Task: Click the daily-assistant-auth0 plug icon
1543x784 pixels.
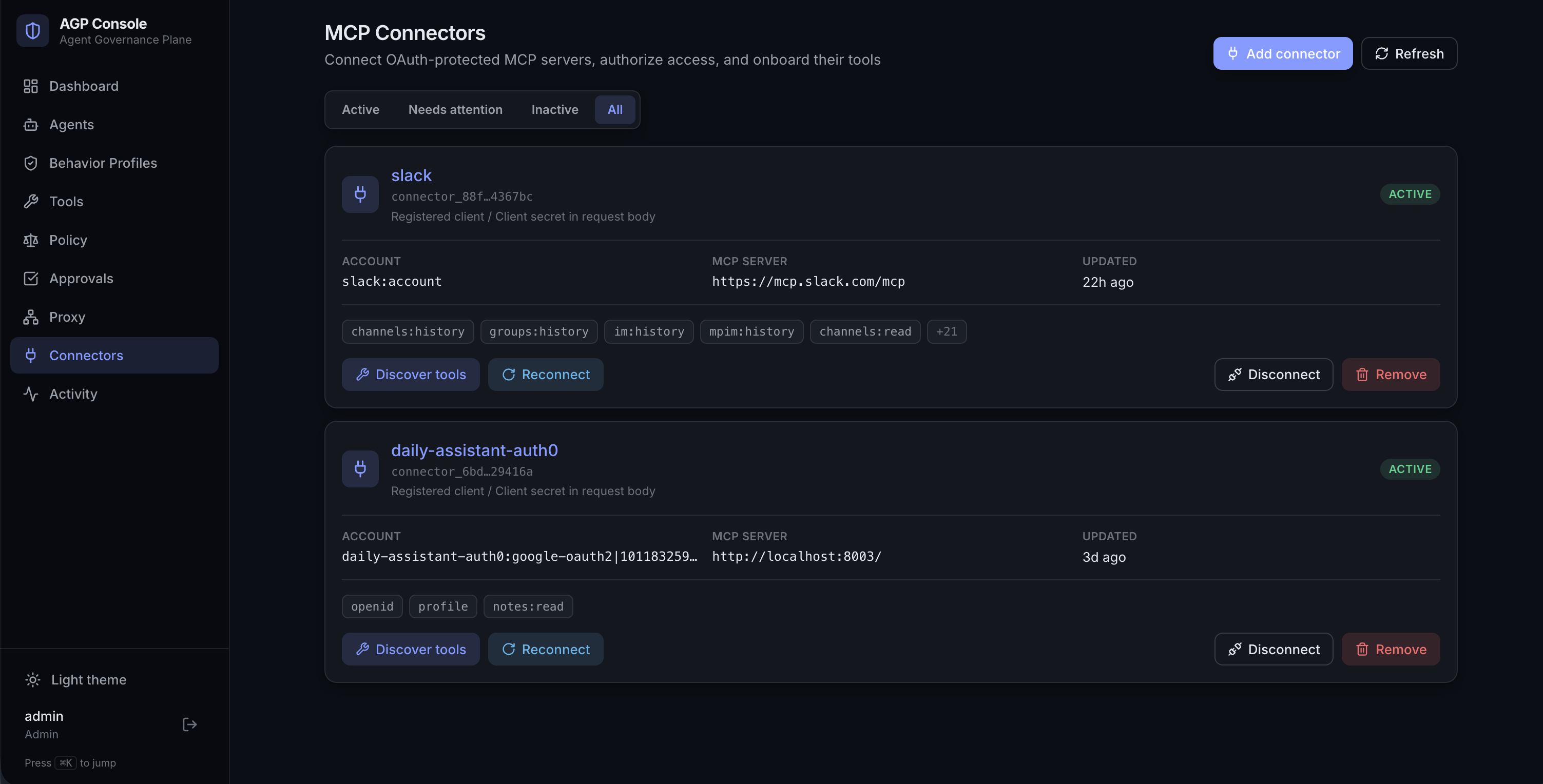Action: [x=360, y=469]
